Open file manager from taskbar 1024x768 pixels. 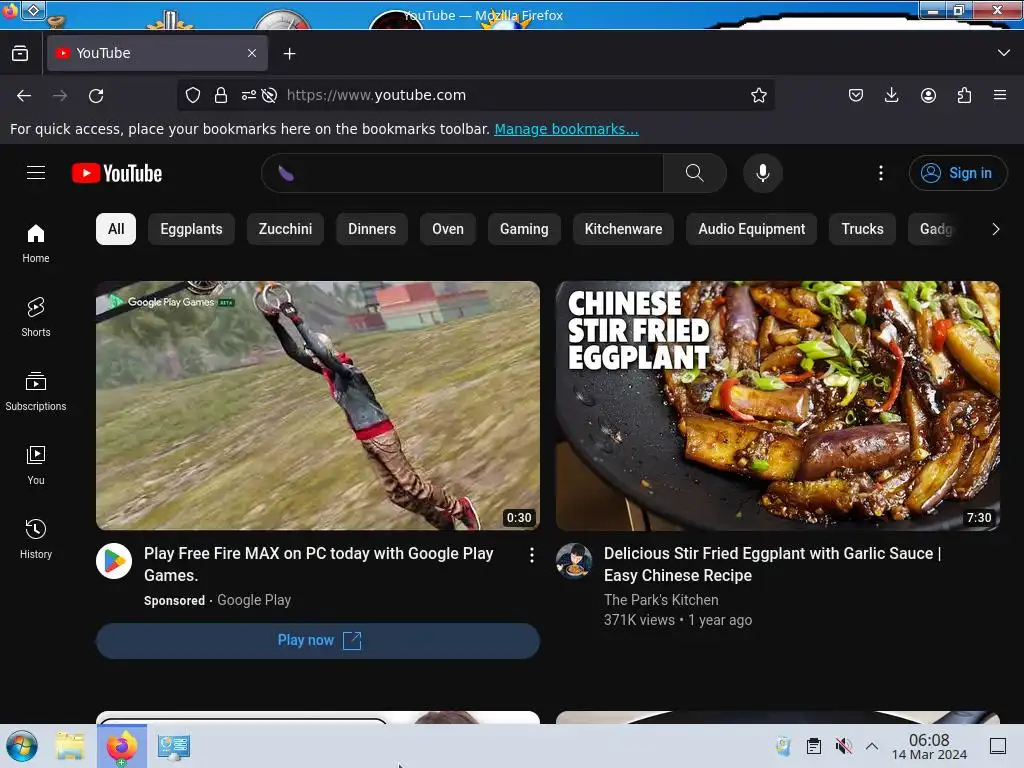point(70,746)
